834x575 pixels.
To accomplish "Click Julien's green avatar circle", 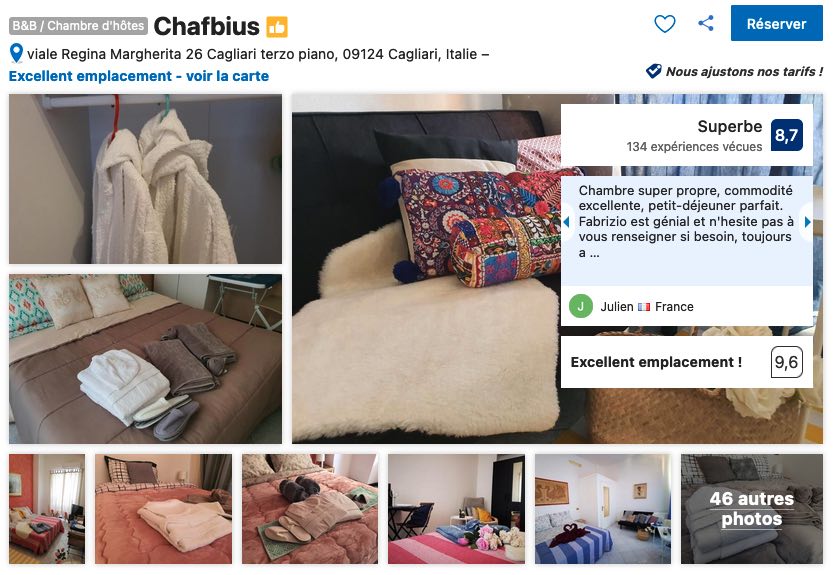I will [581, 306].
